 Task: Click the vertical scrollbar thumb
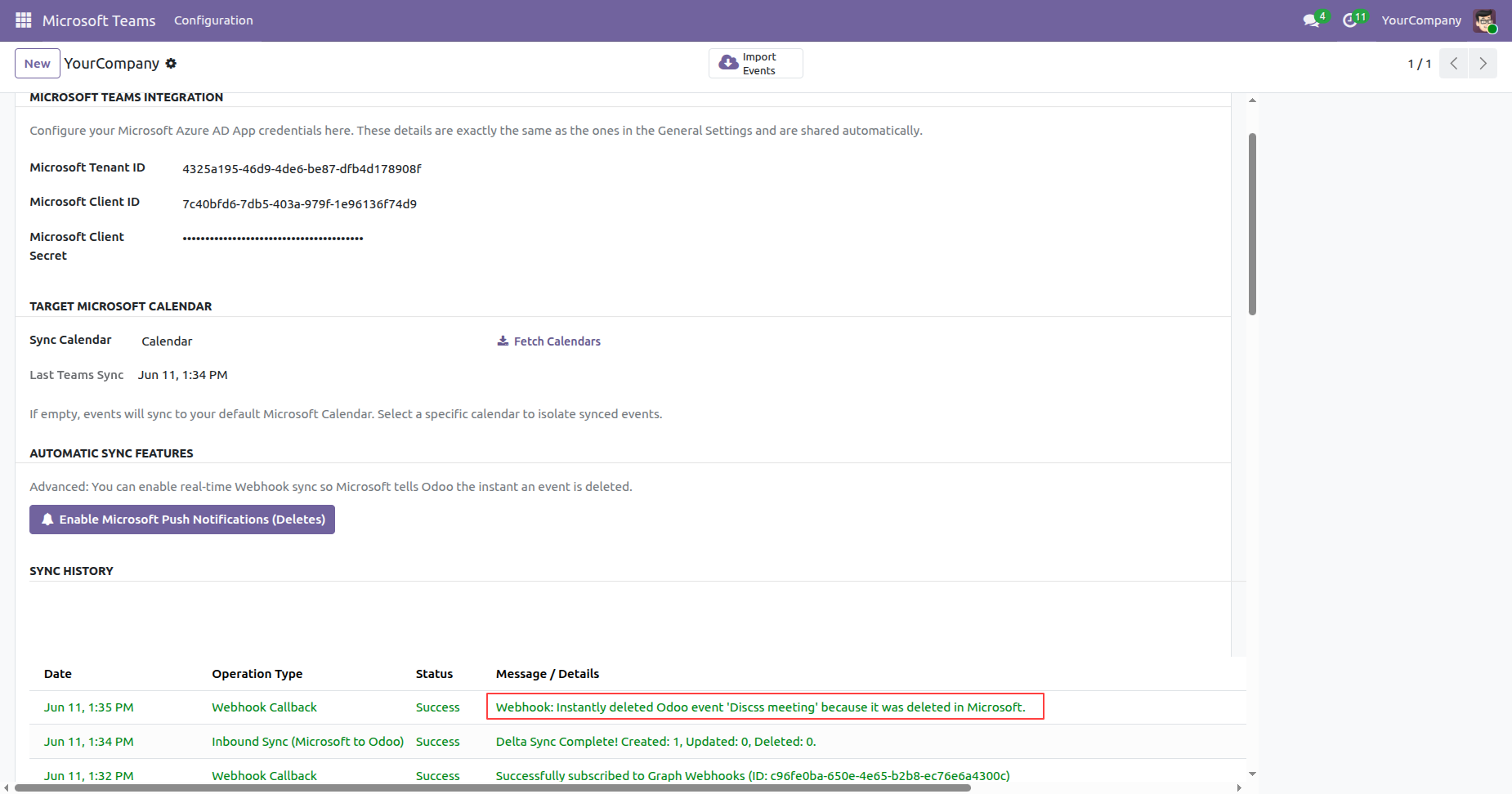[1252, 224]
